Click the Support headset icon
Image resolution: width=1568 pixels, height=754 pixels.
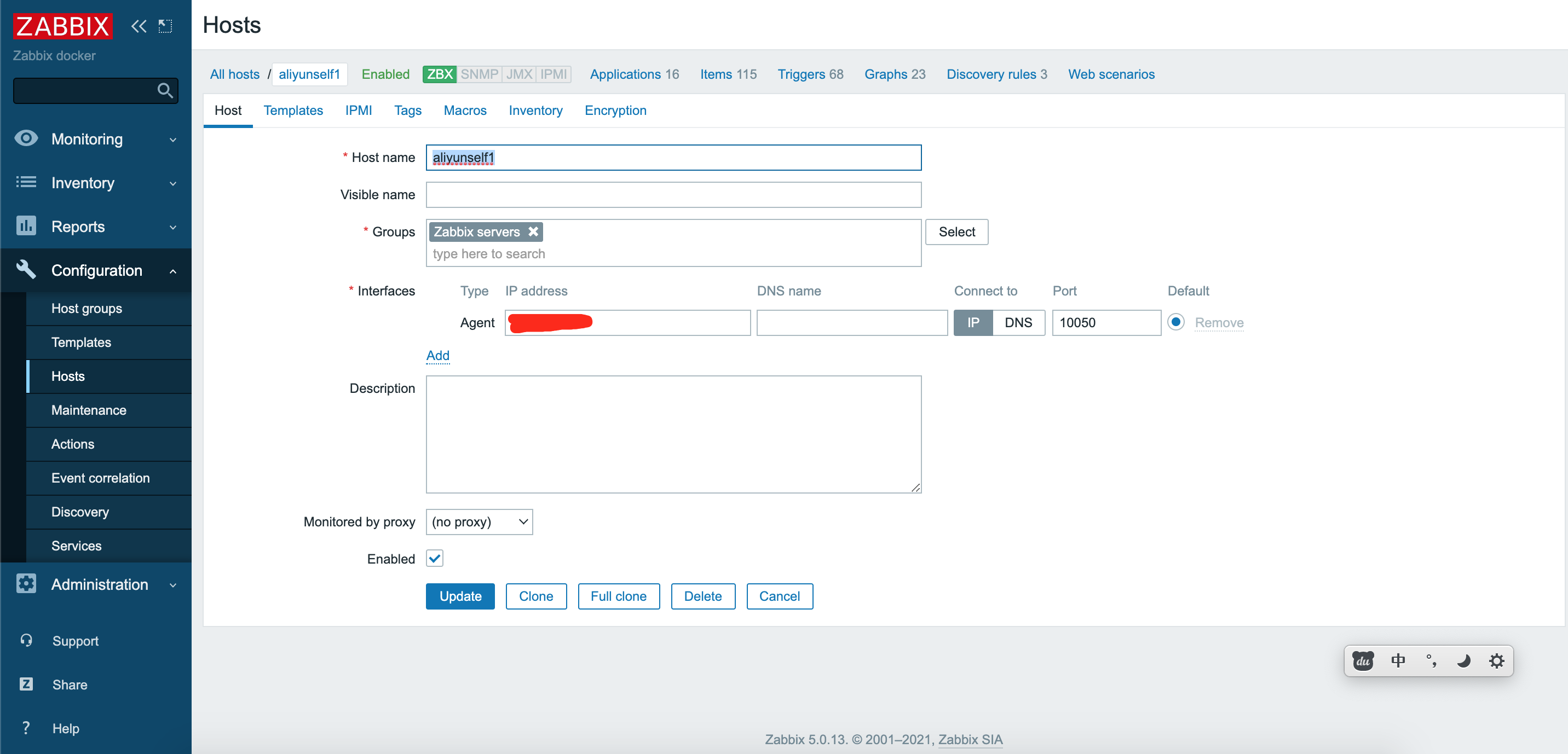tap(26, 640)
